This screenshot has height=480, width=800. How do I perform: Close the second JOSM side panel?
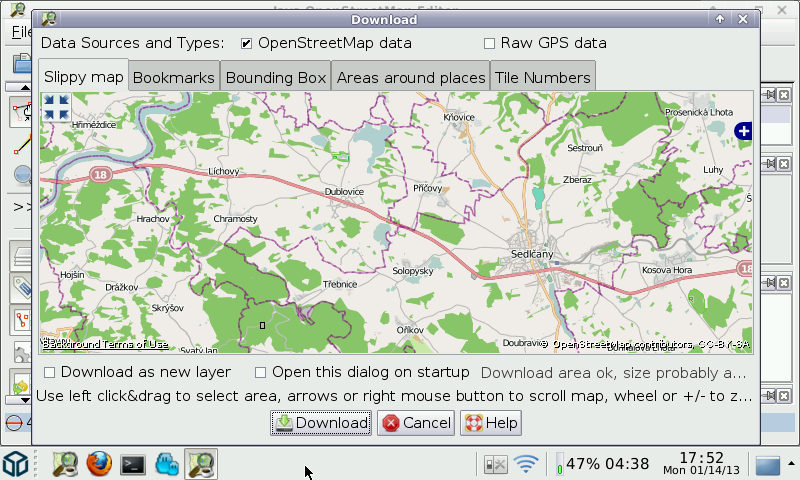[784, 164]
